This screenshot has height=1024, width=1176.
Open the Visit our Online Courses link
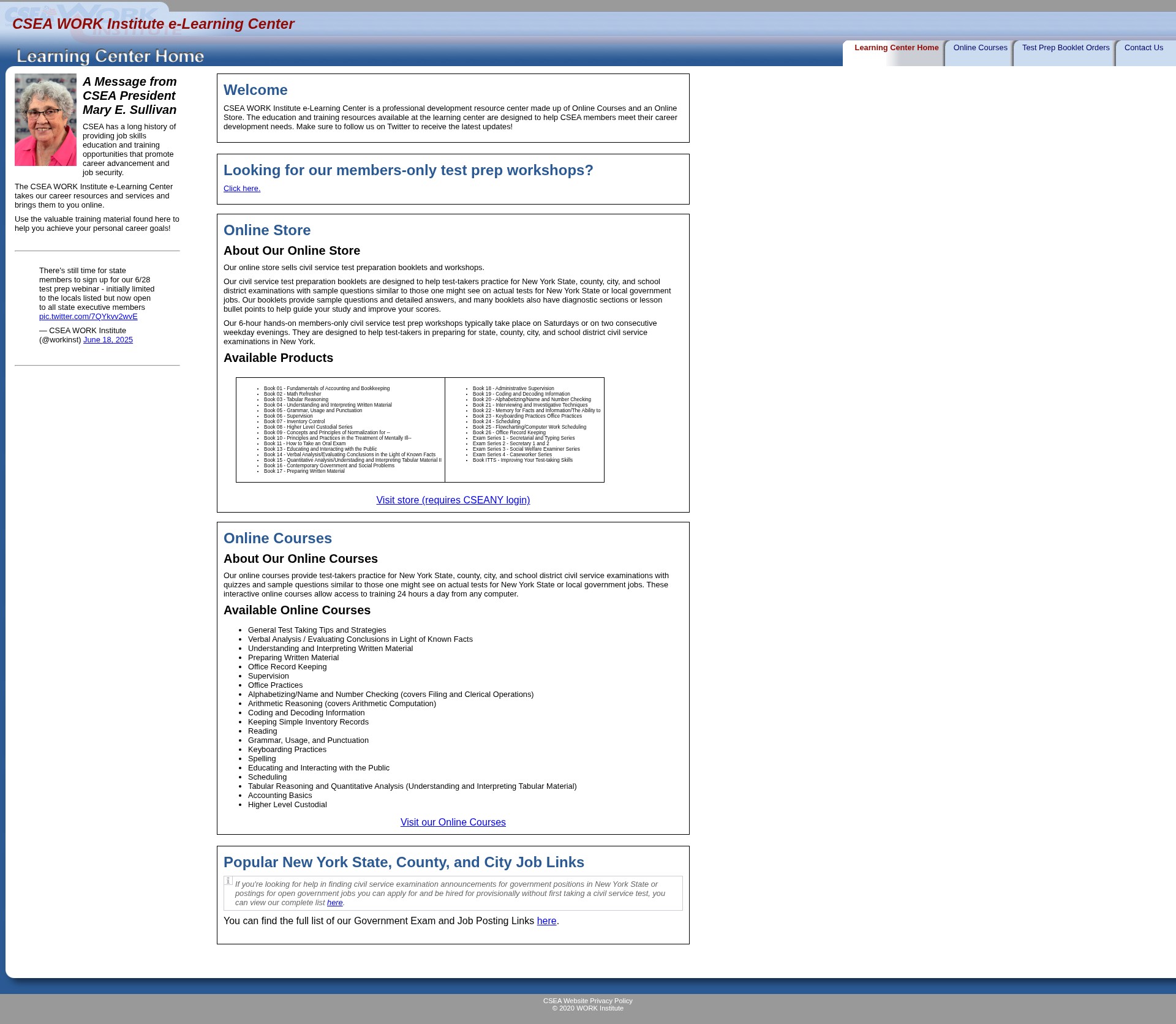[453, 823]
